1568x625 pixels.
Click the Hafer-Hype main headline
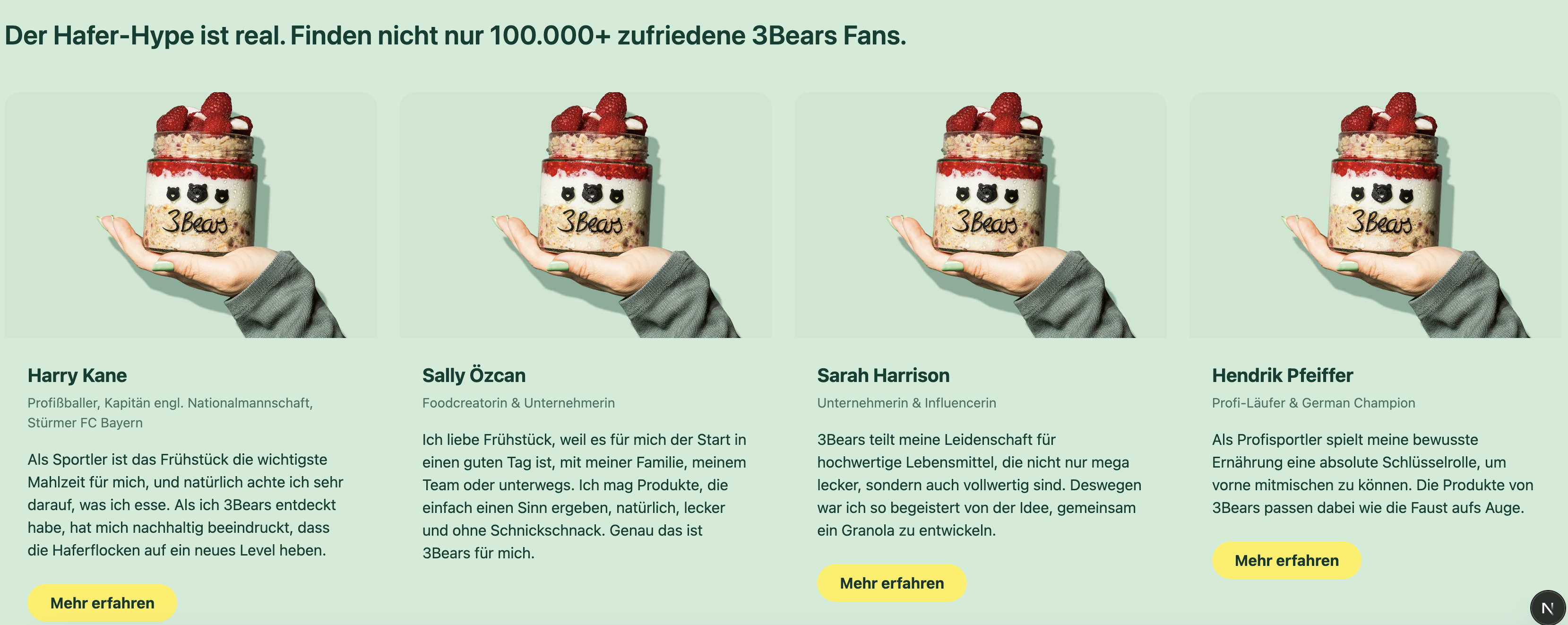pyautogui.click(x=455, y=35)
